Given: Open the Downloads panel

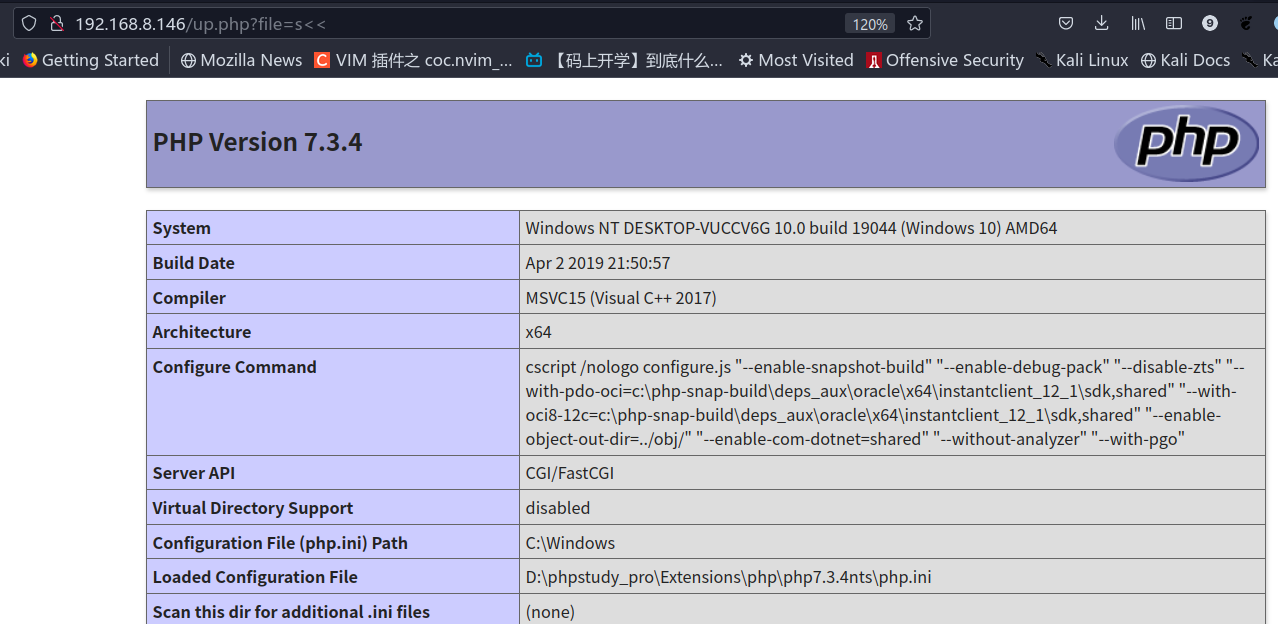Looking at the screenshot, I should pos(1101,23).
